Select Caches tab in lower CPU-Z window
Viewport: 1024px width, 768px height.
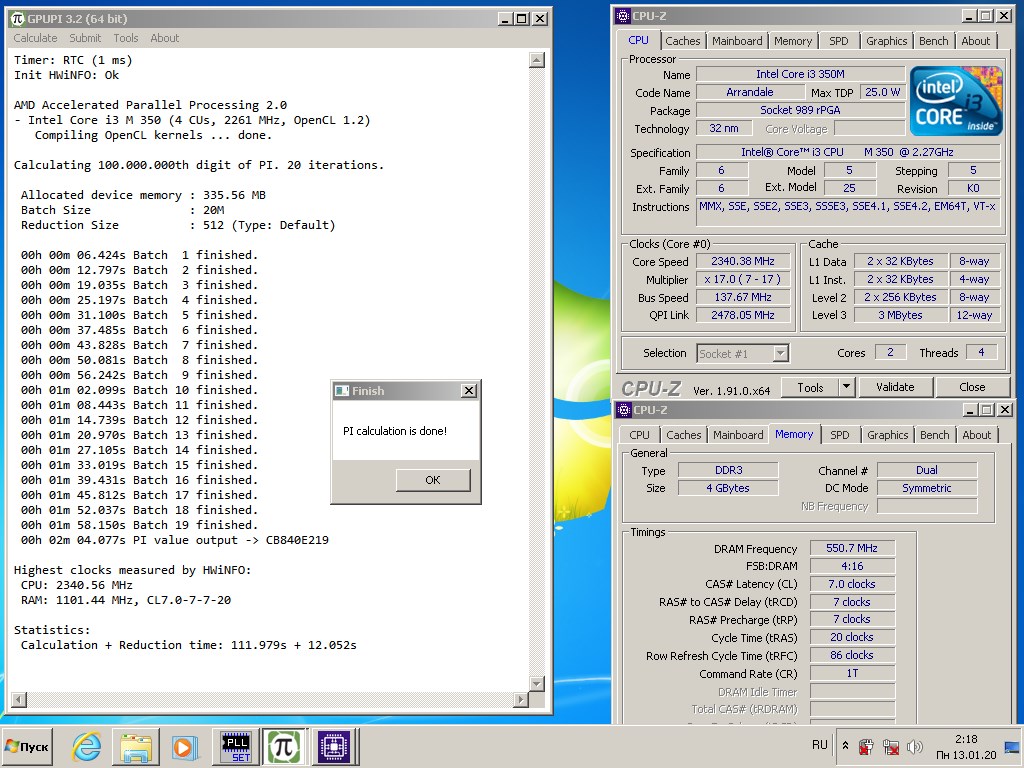pos(684,435)
